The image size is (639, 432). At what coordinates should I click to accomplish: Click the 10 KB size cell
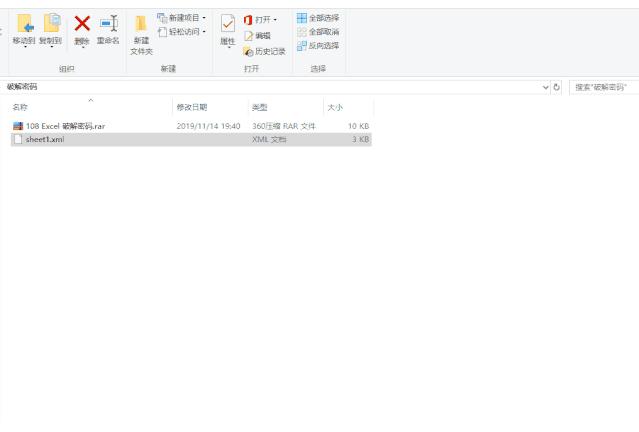point(358,126)
